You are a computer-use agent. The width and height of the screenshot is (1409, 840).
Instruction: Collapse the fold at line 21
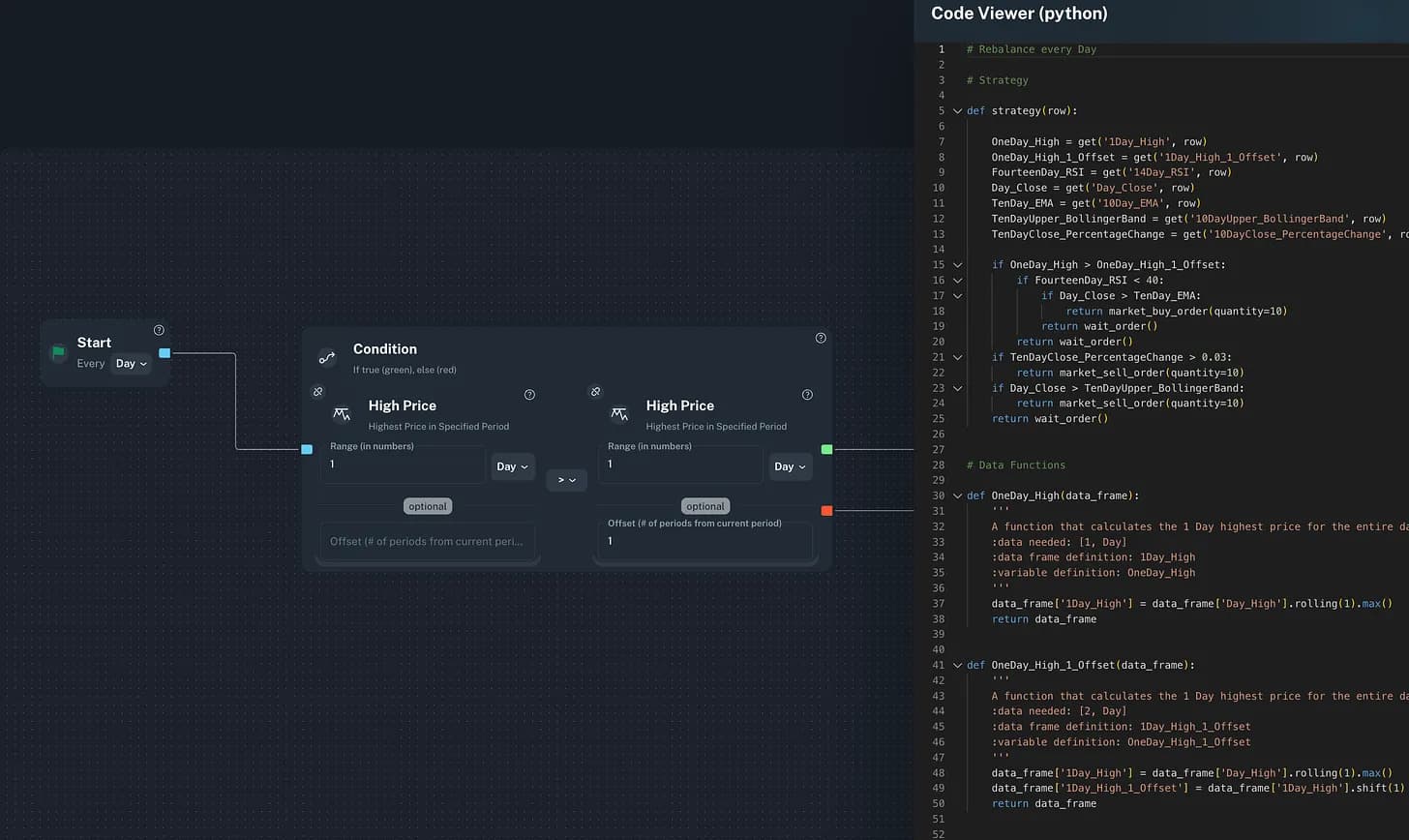tap(957, 357)
